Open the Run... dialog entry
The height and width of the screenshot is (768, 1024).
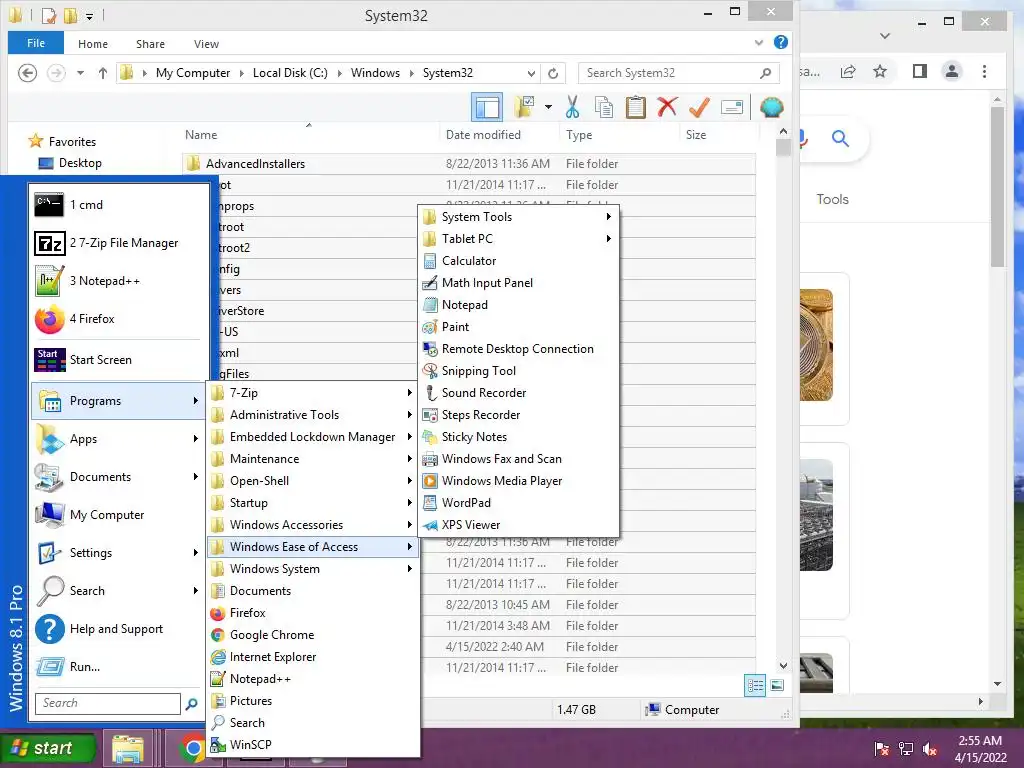pyautogui.click(x=119, y=667)
